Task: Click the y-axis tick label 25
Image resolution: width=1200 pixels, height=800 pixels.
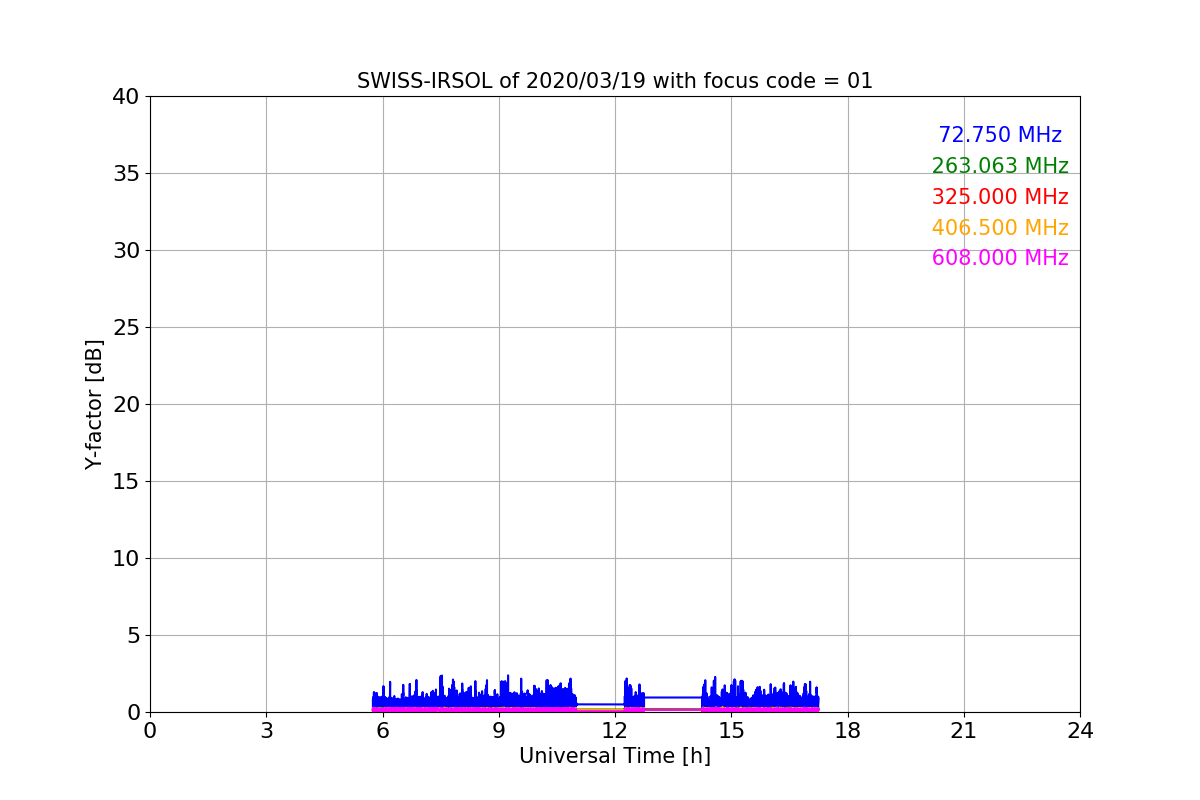Action: [126, 328]
